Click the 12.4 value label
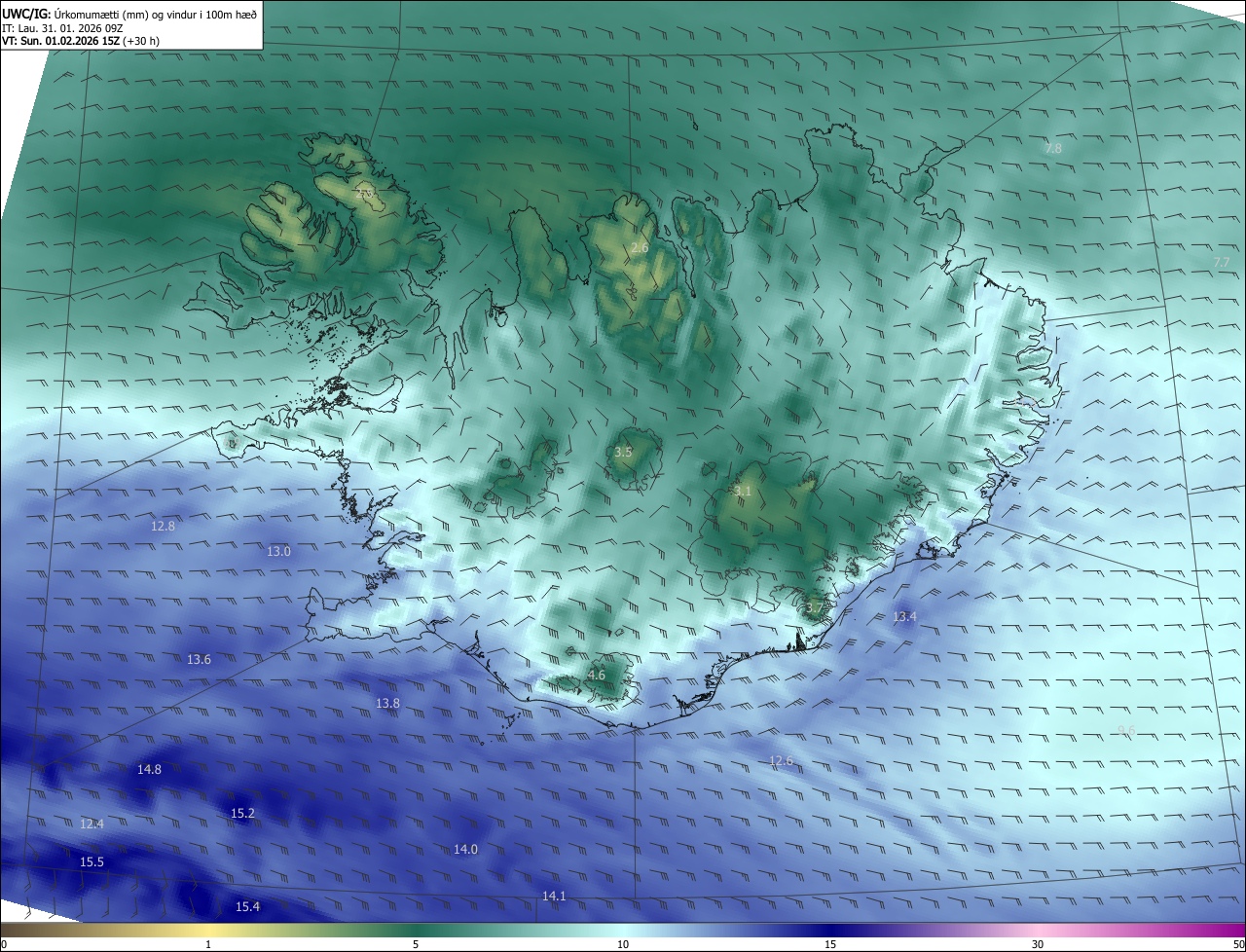Viewport: 1246px width, 952px height. click(92, 824)
